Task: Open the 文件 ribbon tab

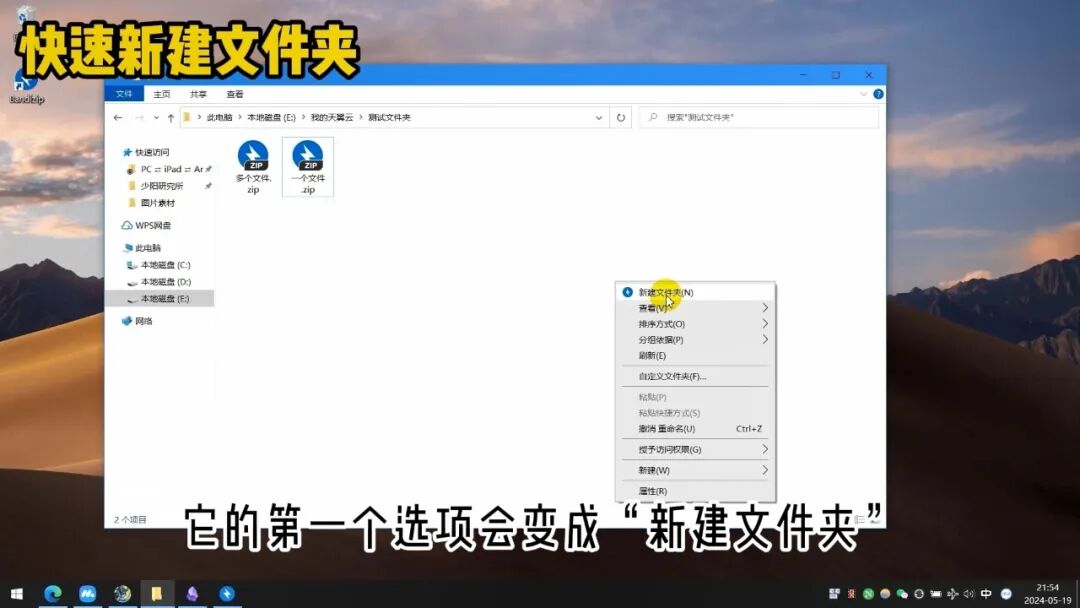Action: tap(124, 94)
